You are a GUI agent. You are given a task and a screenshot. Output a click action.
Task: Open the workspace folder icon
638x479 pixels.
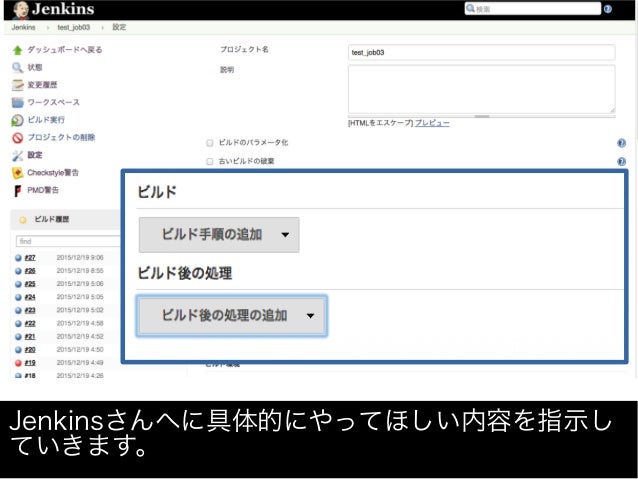pyautogui.click(x=17, y=103)
